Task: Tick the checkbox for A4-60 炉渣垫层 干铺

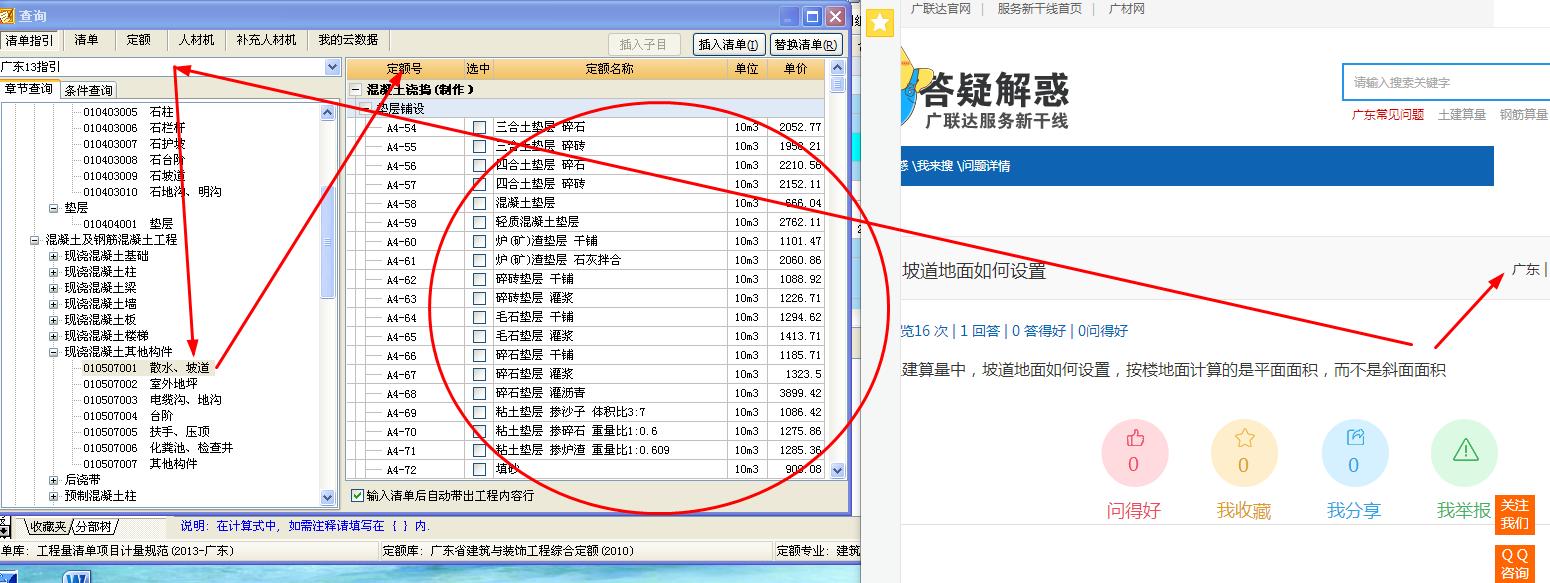Action: (x=480, y=241)
